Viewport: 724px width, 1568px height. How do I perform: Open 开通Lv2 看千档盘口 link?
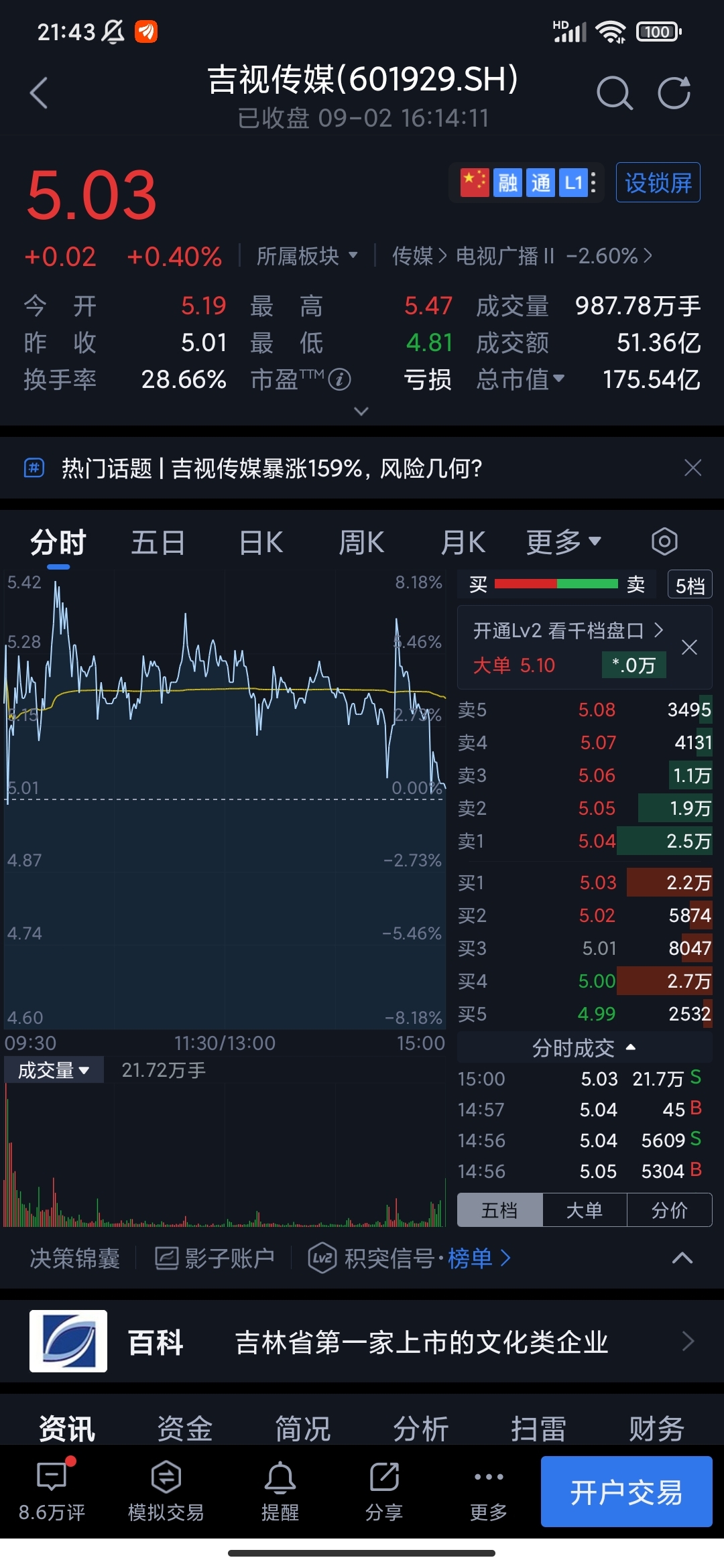click(568, 631)
